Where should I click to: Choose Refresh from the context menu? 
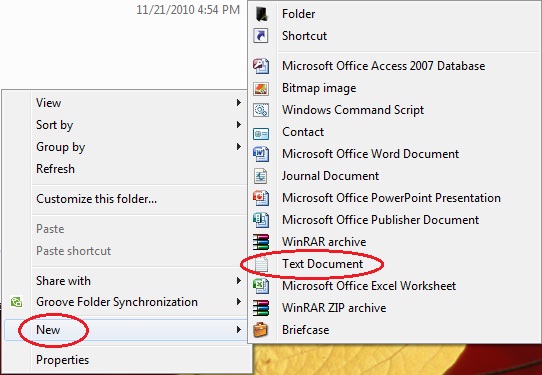point(55,169)
